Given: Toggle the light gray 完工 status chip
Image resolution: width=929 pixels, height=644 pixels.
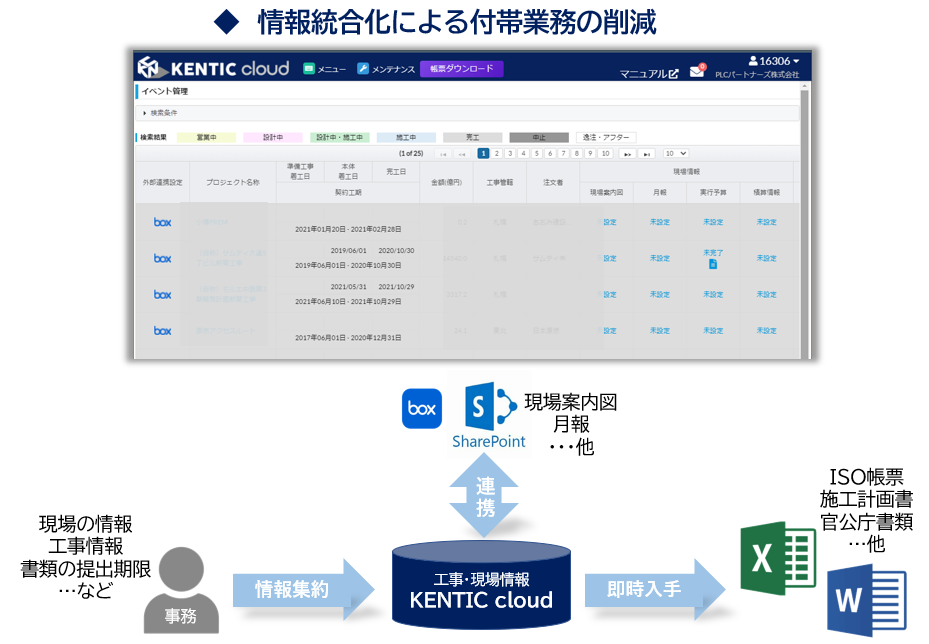Looking at the screenshot, I should coord(472,137).
